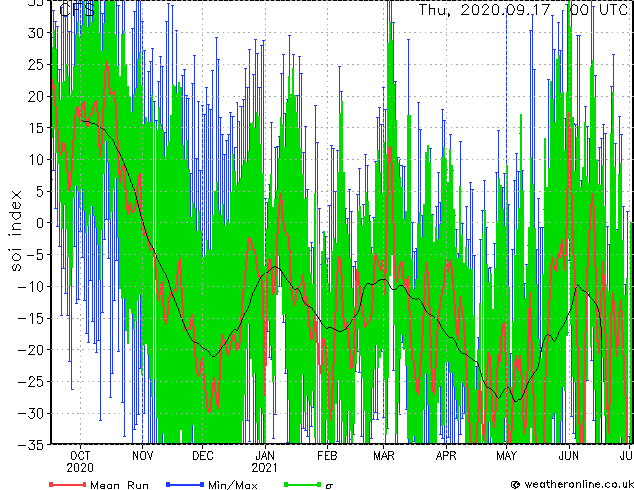Click the y-axis value 10
634x490 pixels.
click(x=35, y=160)
